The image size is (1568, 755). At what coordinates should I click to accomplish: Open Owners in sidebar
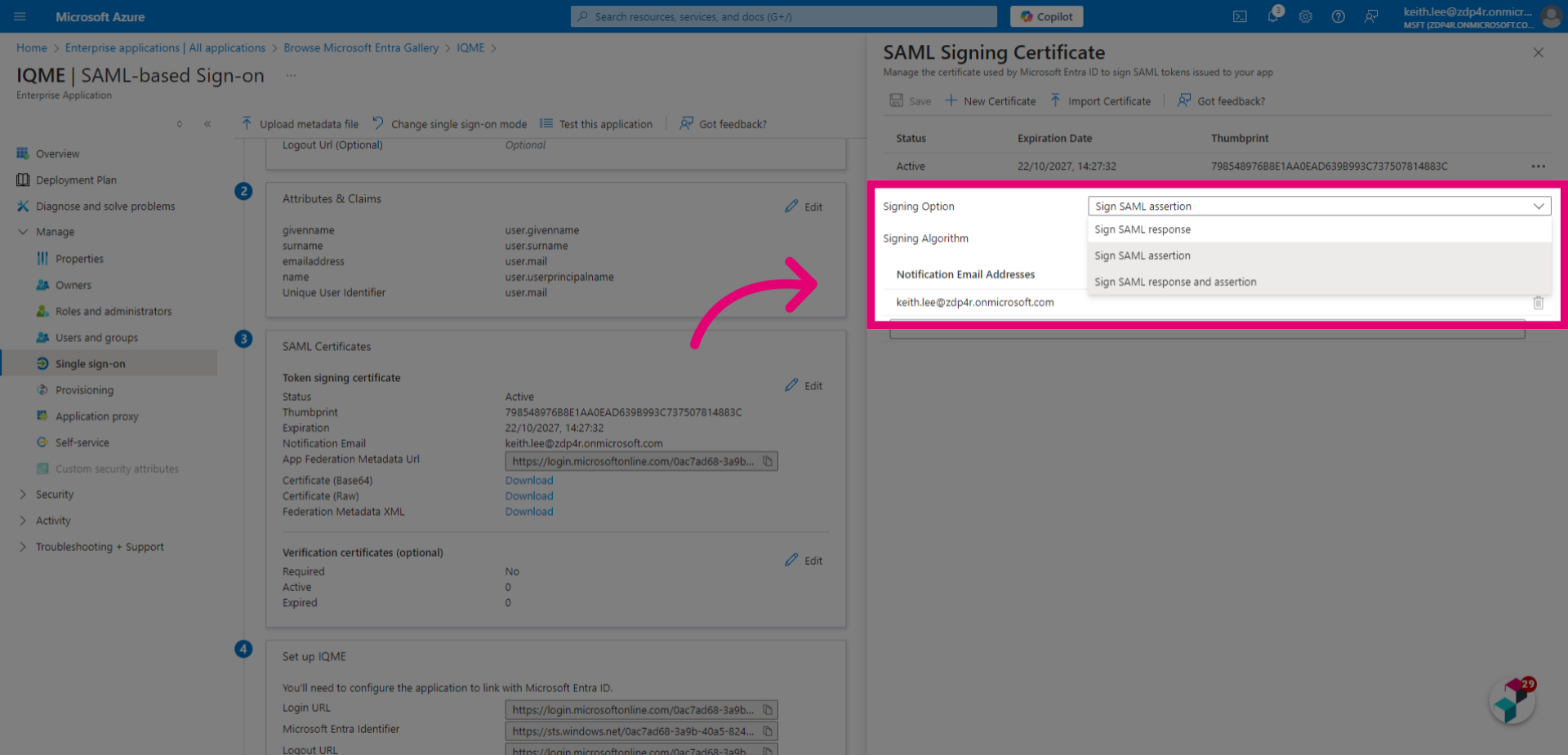click(x=73, y=285)
